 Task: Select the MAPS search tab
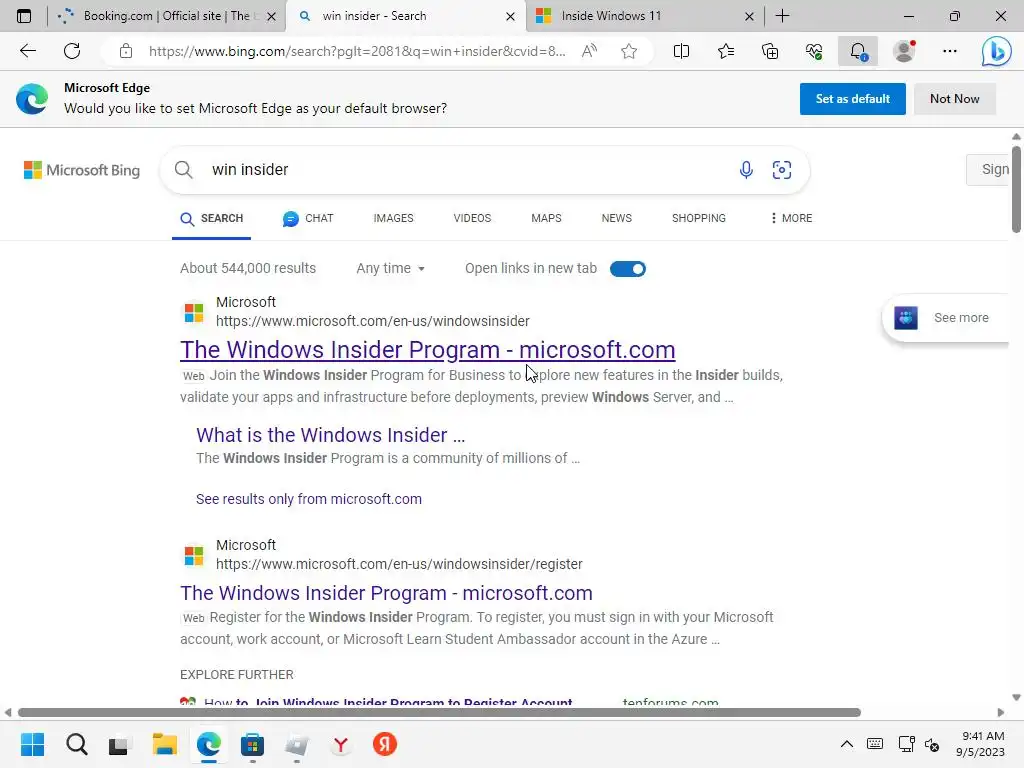(x=546, y=218)
